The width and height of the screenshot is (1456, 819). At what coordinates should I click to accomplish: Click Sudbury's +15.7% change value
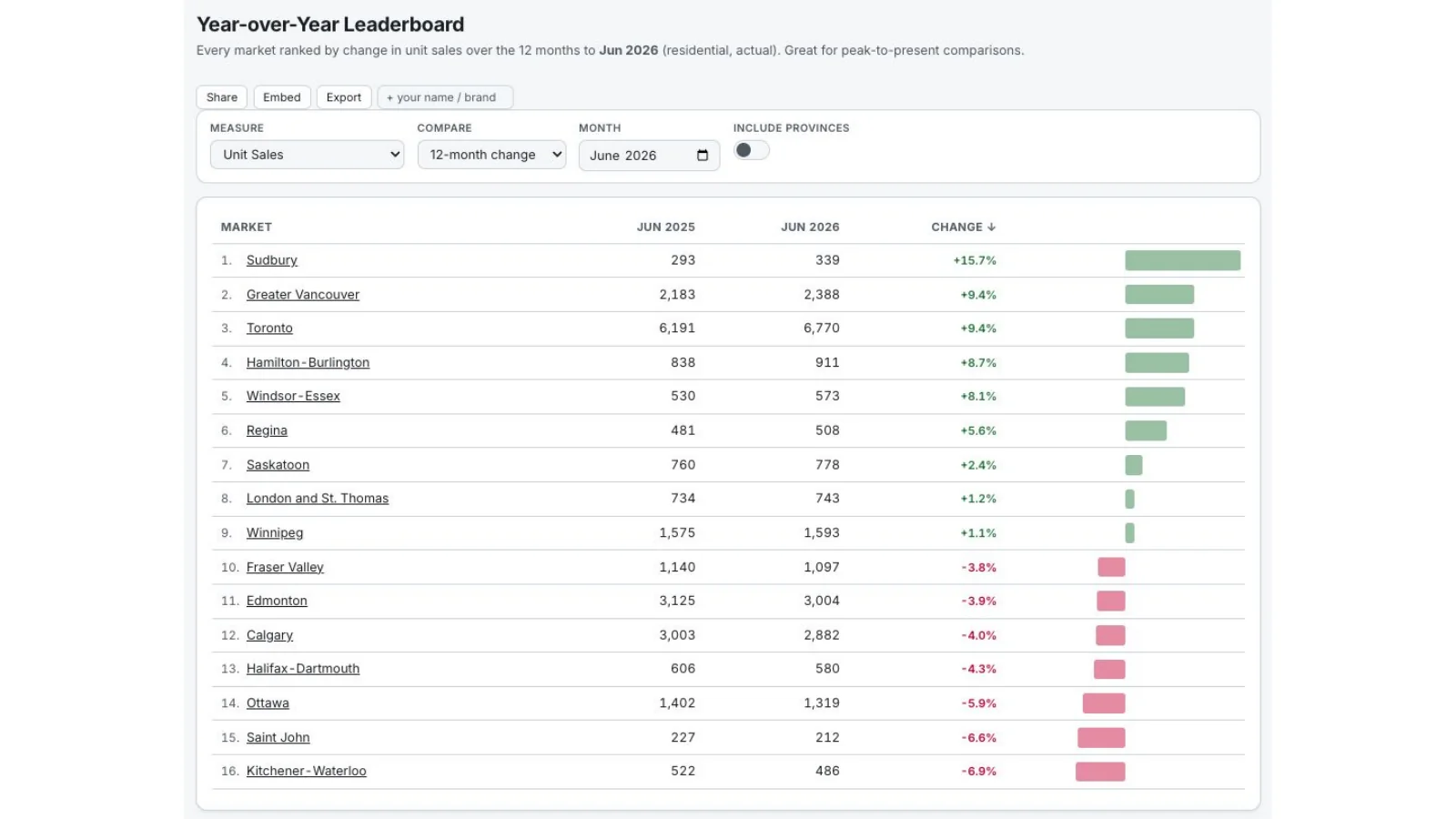975,260
